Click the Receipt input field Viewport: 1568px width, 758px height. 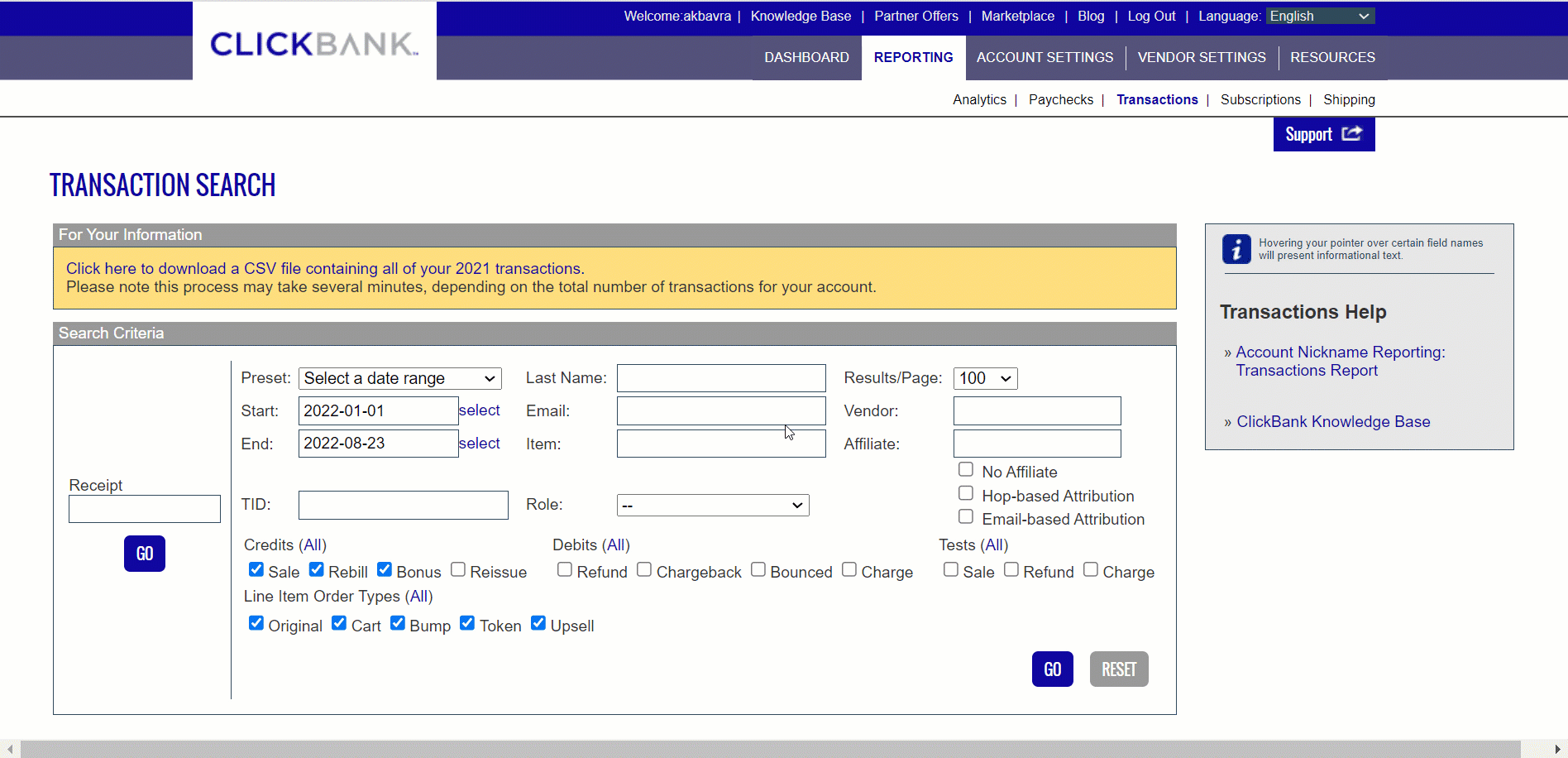145,509
